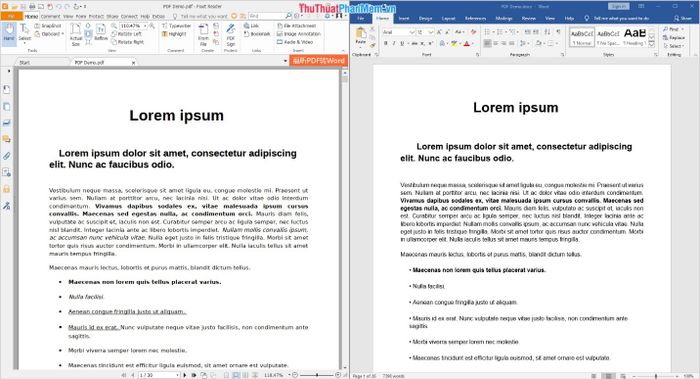The image size is (700, 379).
Task: Switch to the Protect tab in Foxit
Action: (96, 16)
